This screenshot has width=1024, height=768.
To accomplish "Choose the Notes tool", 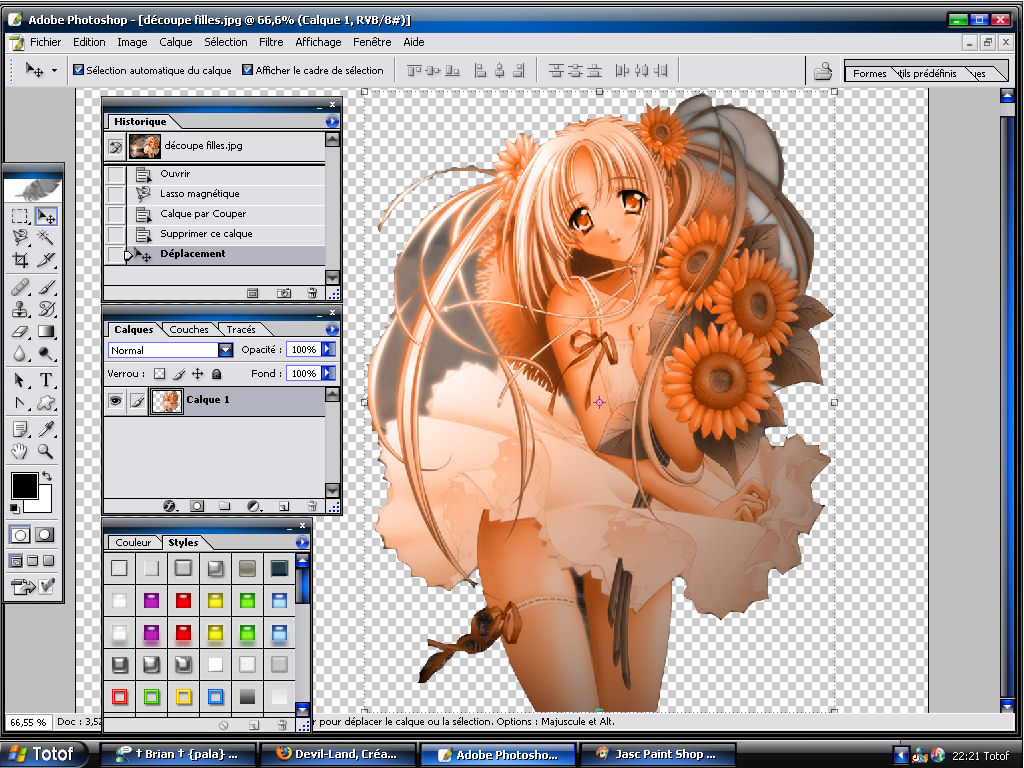I will point(20,429).
